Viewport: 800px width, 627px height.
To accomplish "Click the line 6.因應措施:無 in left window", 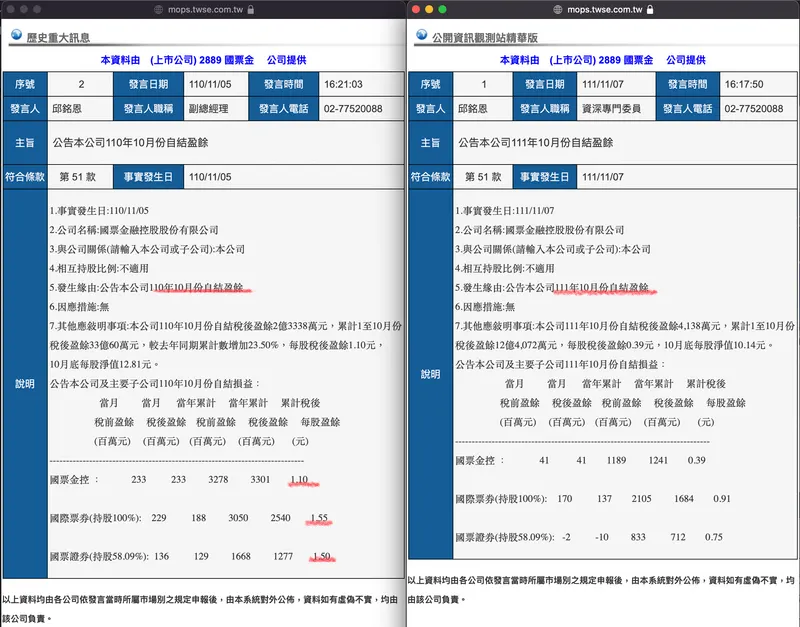I will pos(79,307).
